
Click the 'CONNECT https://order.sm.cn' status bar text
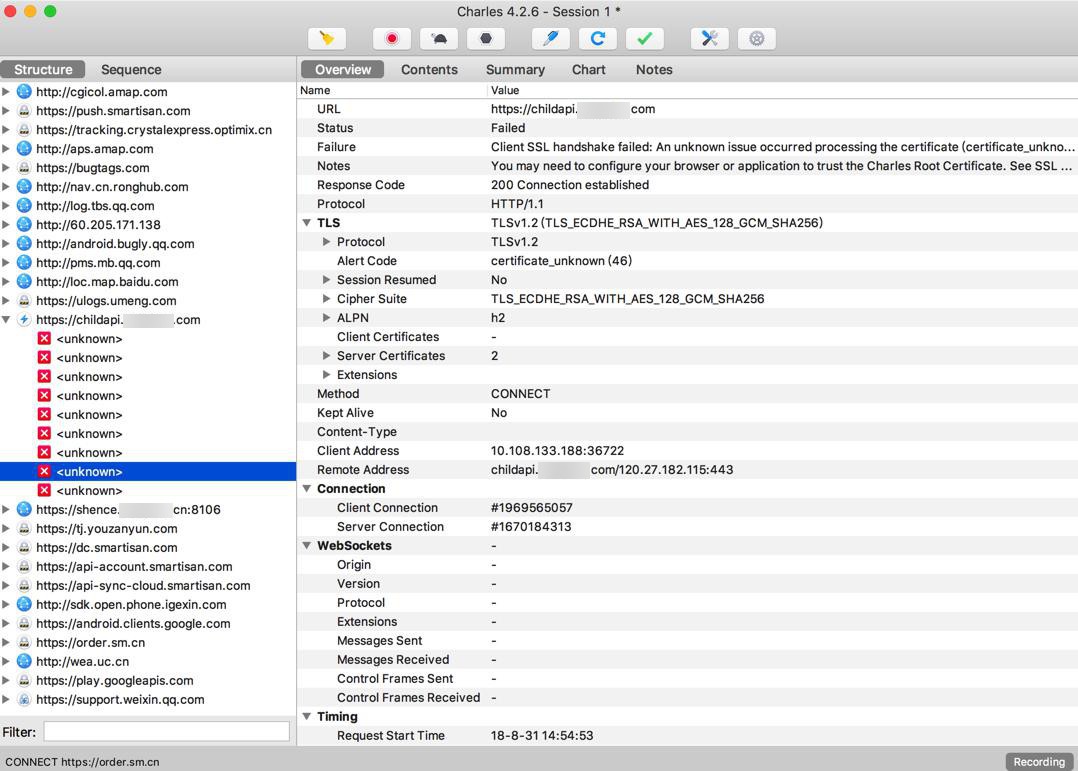(82, 762)
